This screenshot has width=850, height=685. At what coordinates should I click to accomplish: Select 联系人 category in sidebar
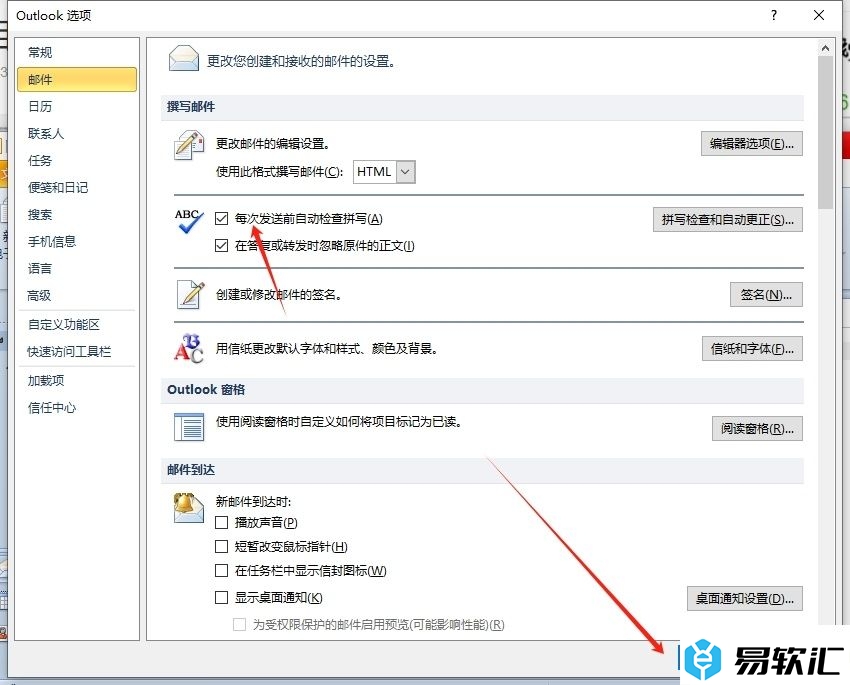76,133
